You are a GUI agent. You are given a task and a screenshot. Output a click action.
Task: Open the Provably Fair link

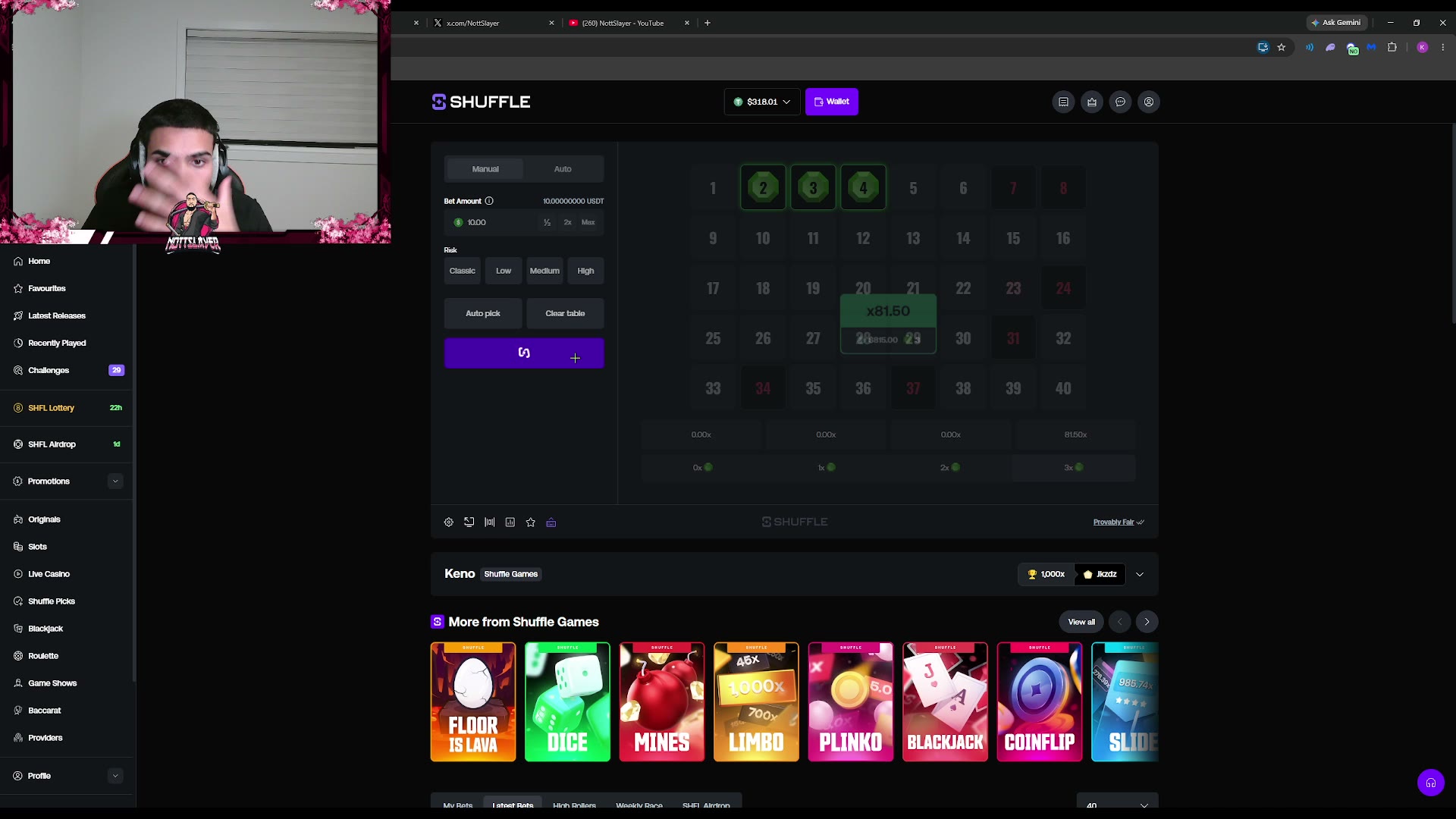(1119, 522)
